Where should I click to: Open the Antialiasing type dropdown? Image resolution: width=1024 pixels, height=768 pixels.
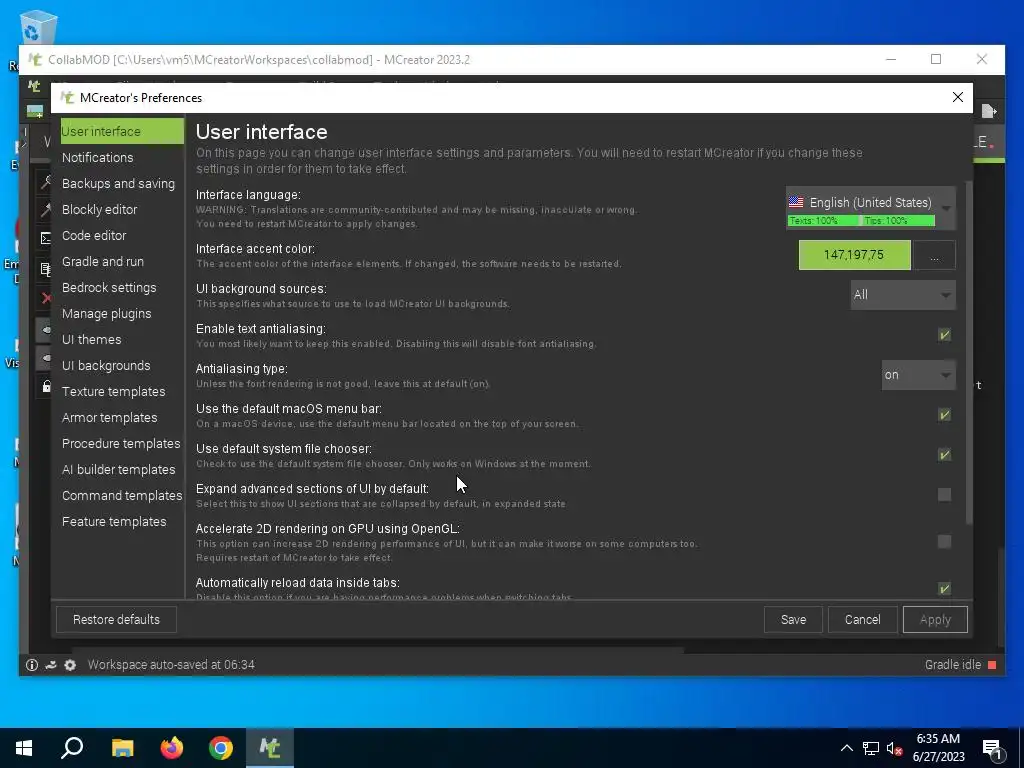tap(918, 375)
